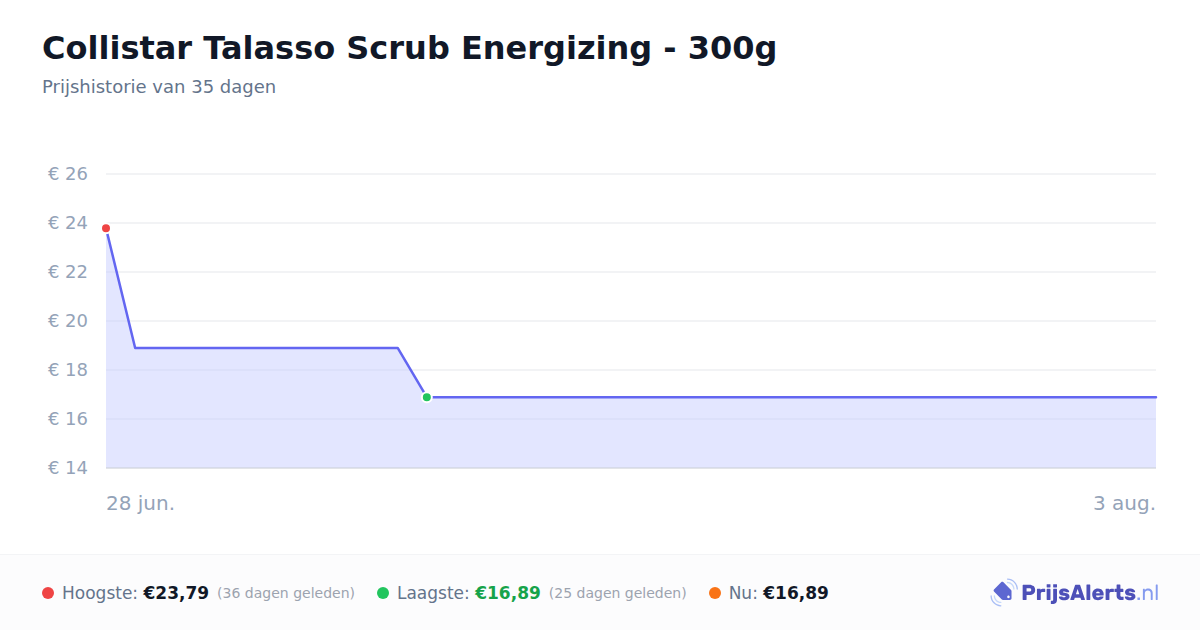Click the green Laagste legend dot
This screenshot has width=1200, height=630.
pyautogui.click(x=383, y=593)
